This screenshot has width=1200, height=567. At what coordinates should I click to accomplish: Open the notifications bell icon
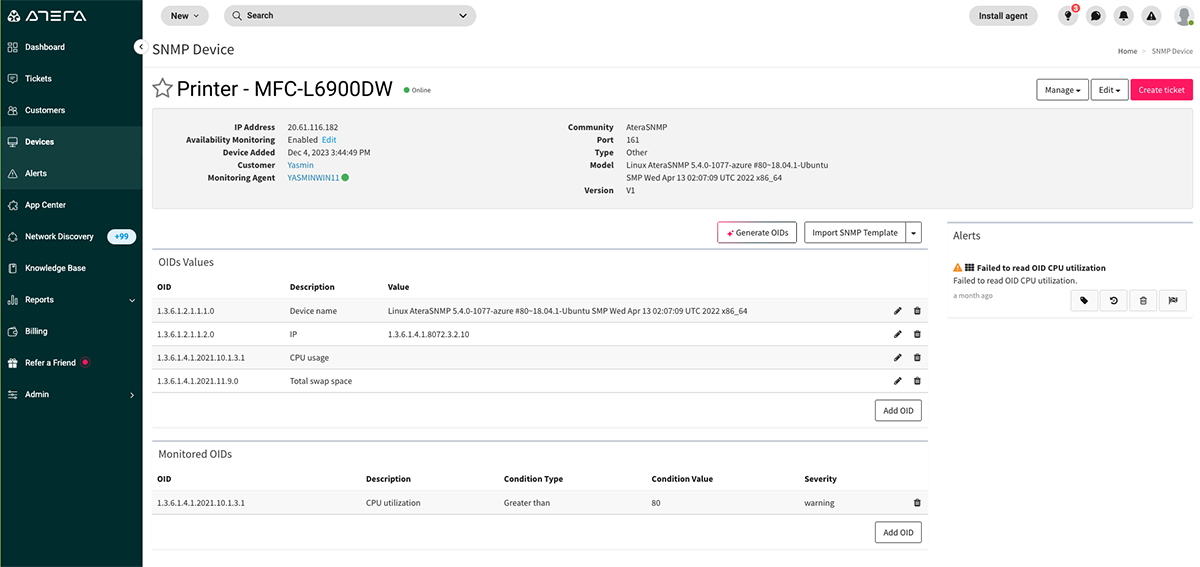click(1124, 16)
